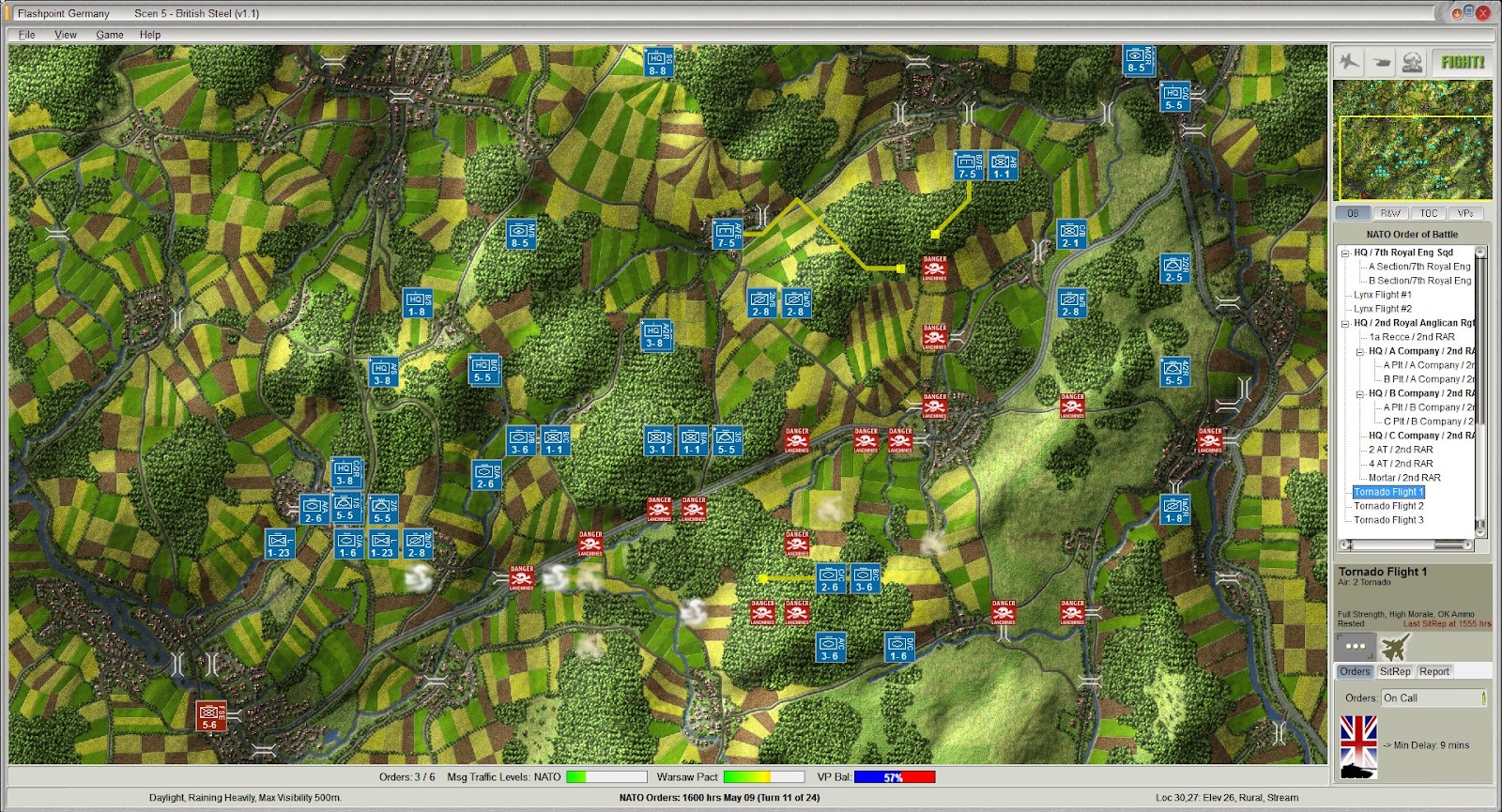Select 1a Recce / 2nd RAR row

coord(1412,337)
